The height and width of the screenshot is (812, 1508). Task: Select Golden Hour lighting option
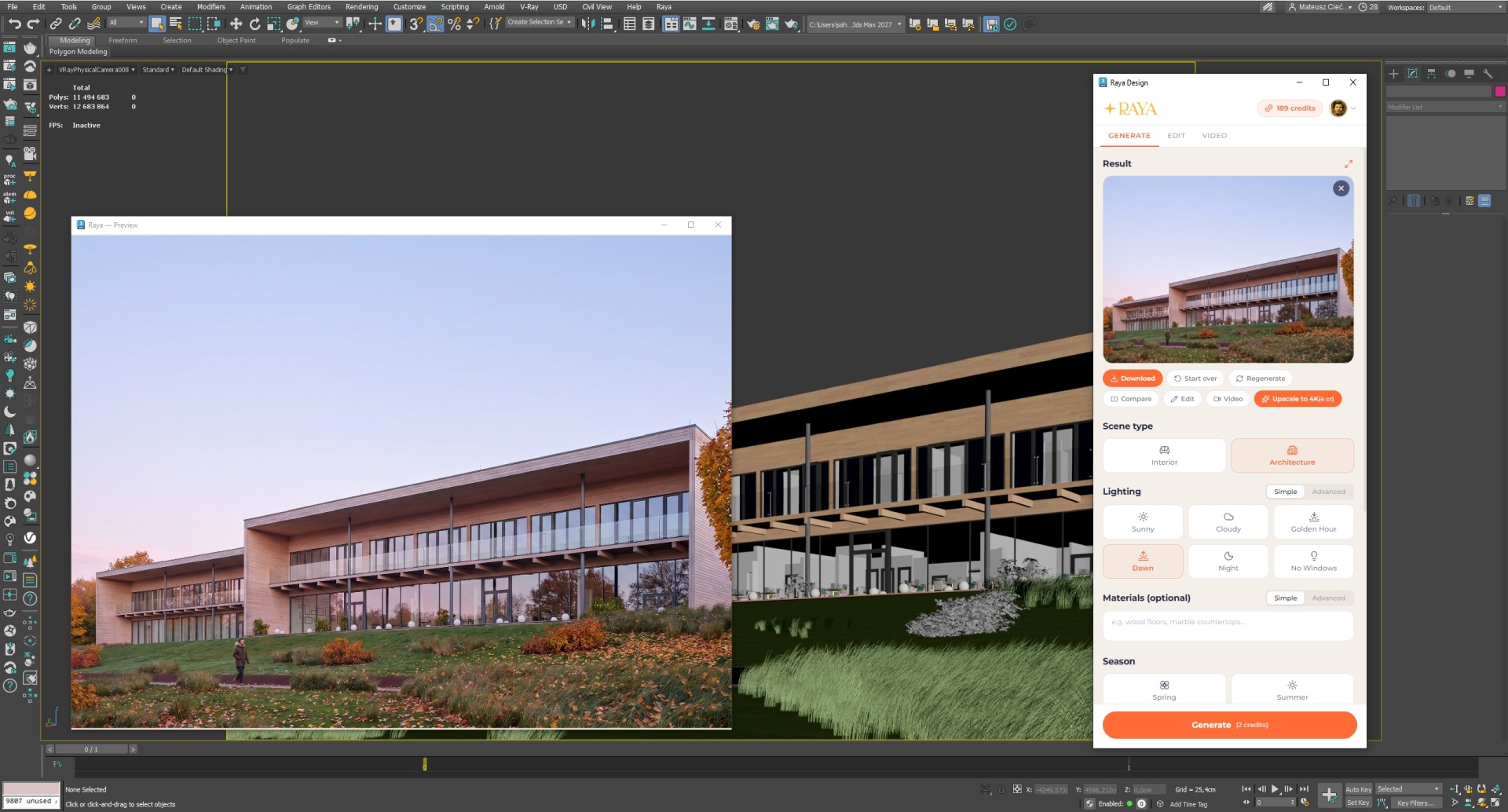[1313, 522]
